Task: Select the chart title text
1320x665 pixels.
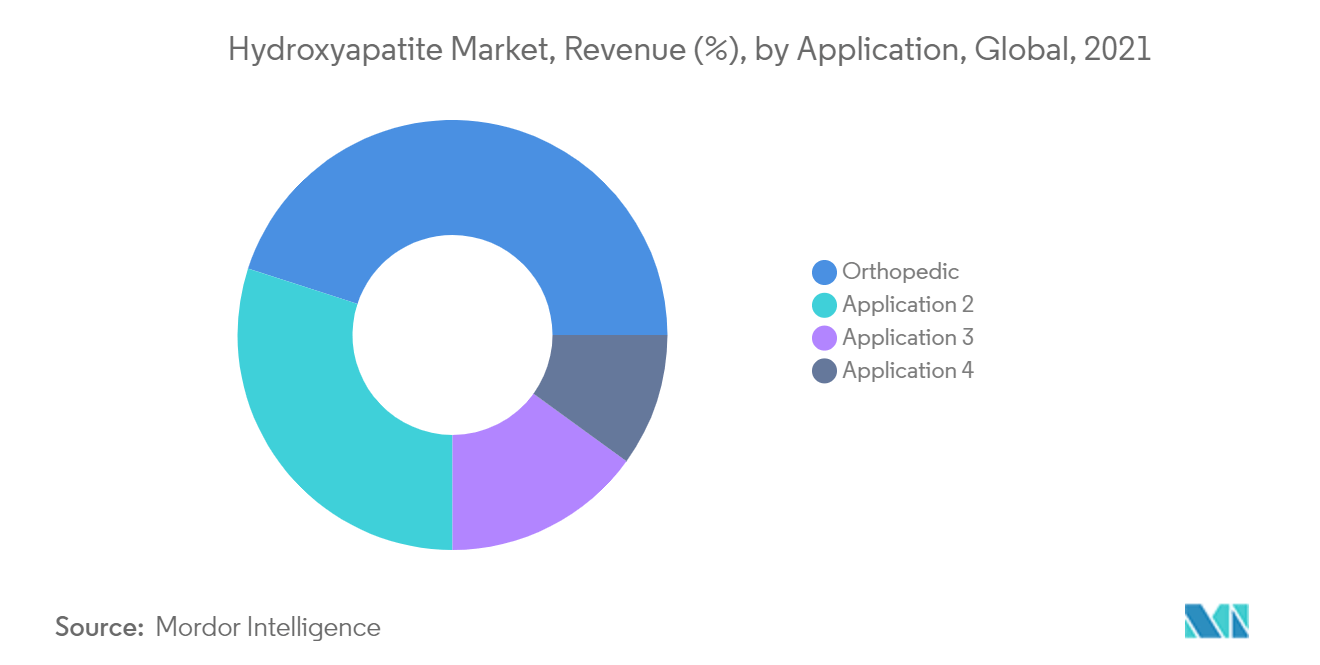Action: [x=690, y=47]
